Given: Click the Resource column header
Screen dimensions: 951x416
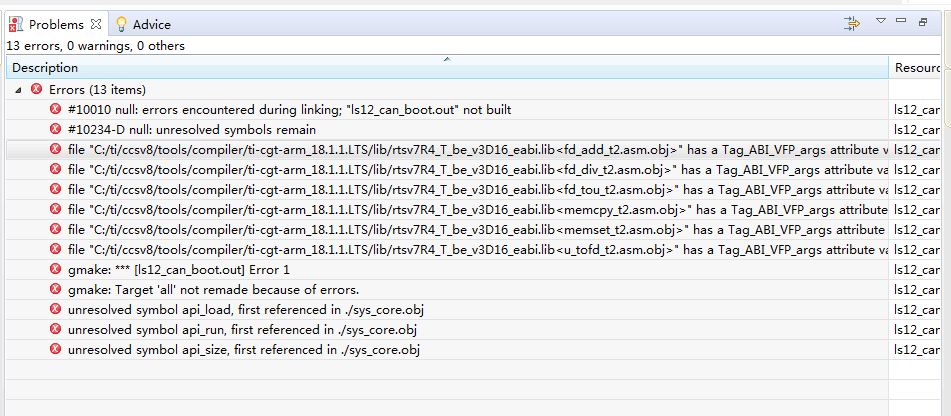Looking at the screenshot, I should pyautogui.click(x=919, y=68).
